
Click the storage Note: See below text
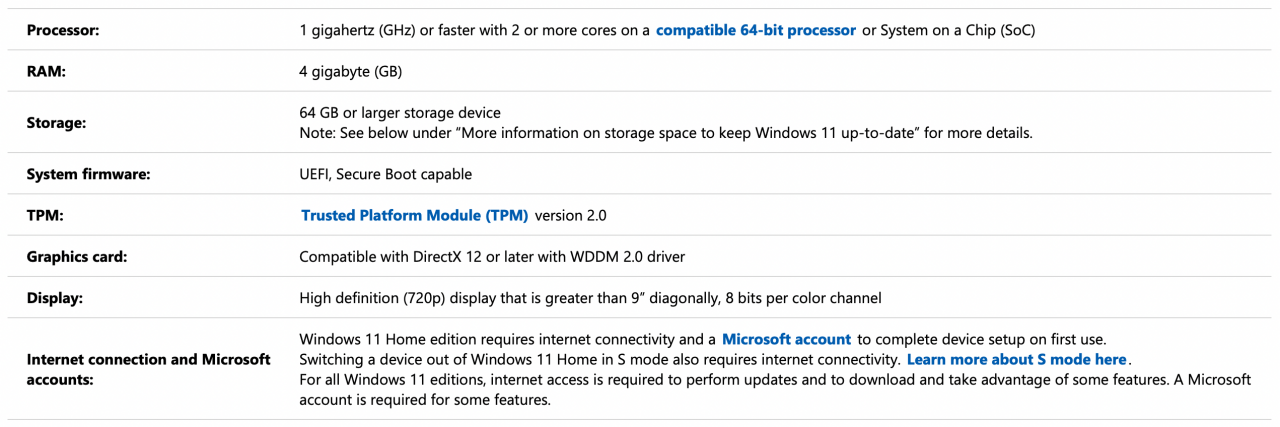click(665, 133)
